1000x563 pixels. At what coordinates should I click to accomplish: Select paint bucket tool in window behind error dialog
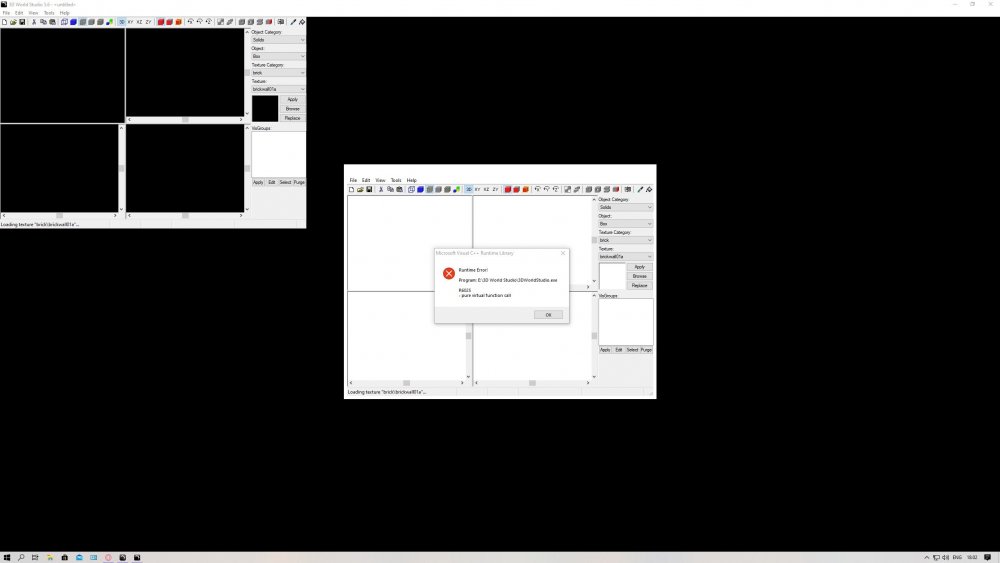point(649,189)
